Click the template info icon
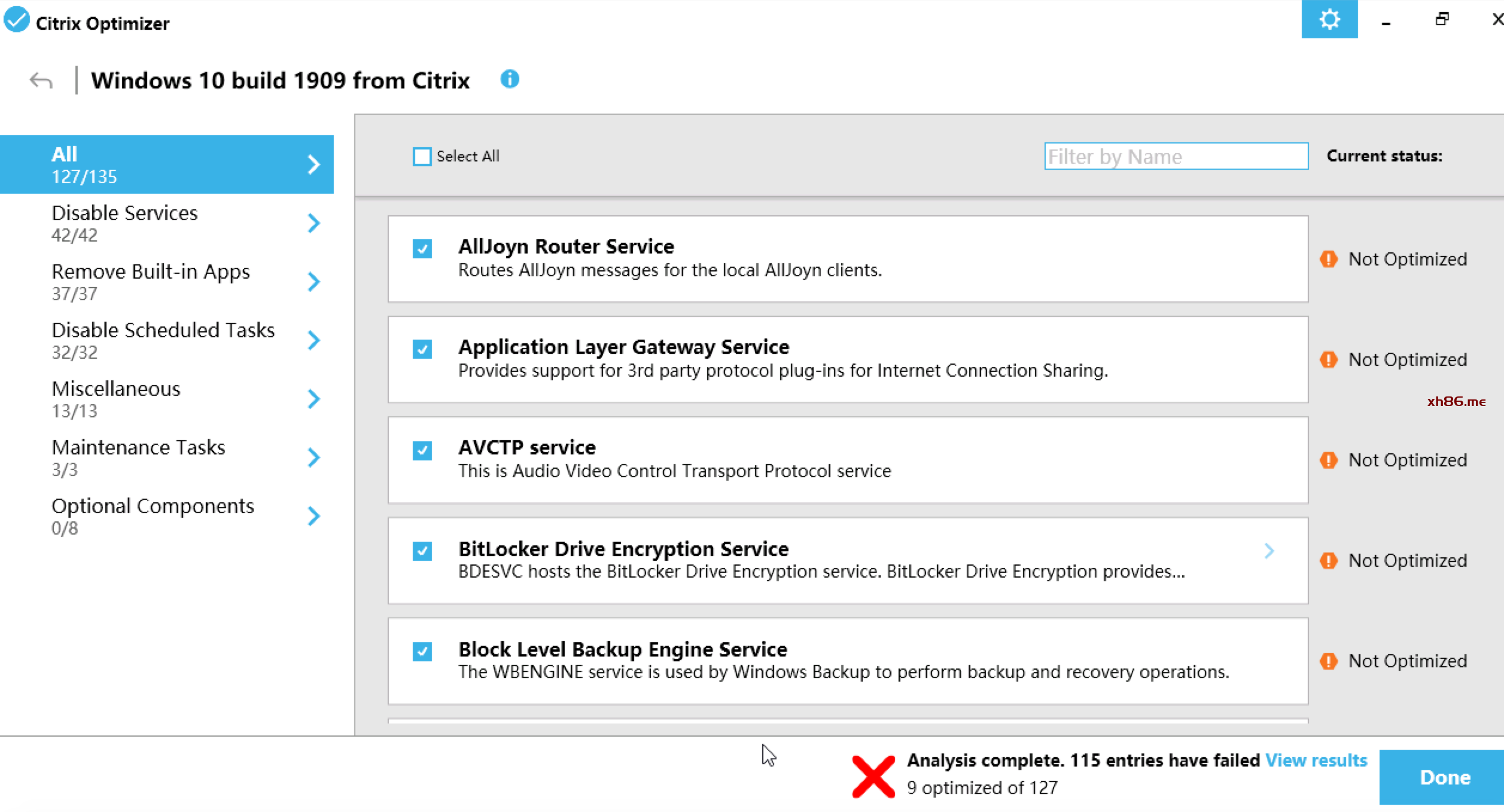 tap(510, 79)
